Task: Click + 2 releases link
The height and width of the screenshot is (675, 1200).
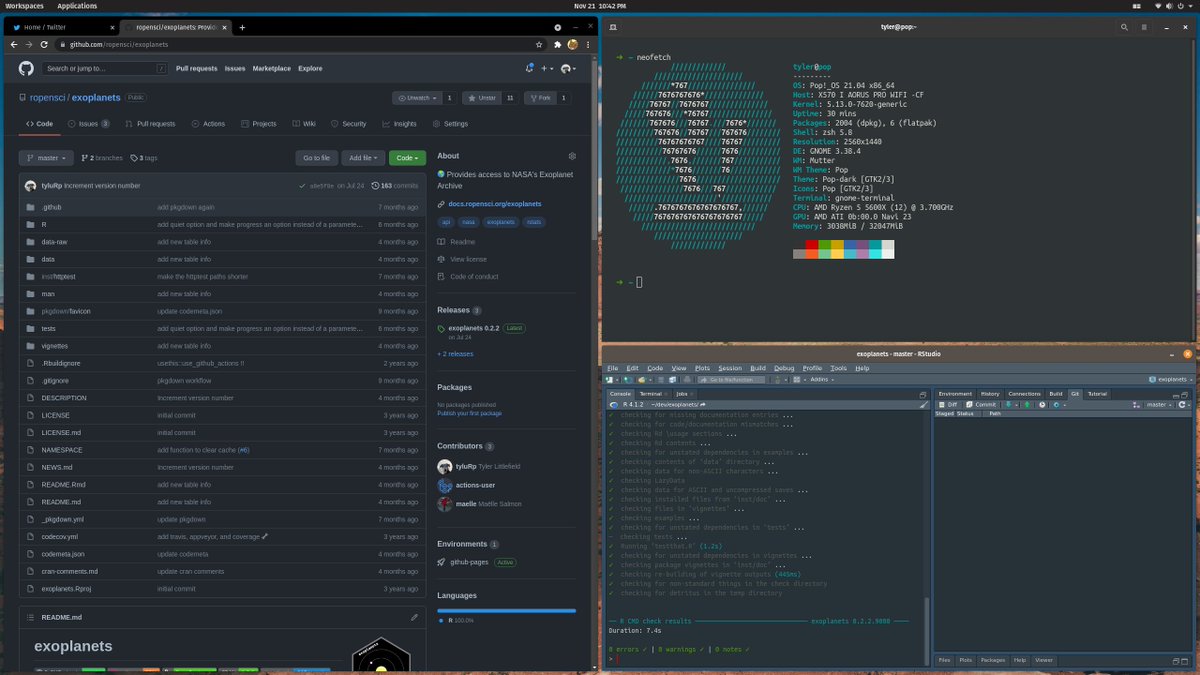Action: (x=455, y=354)
